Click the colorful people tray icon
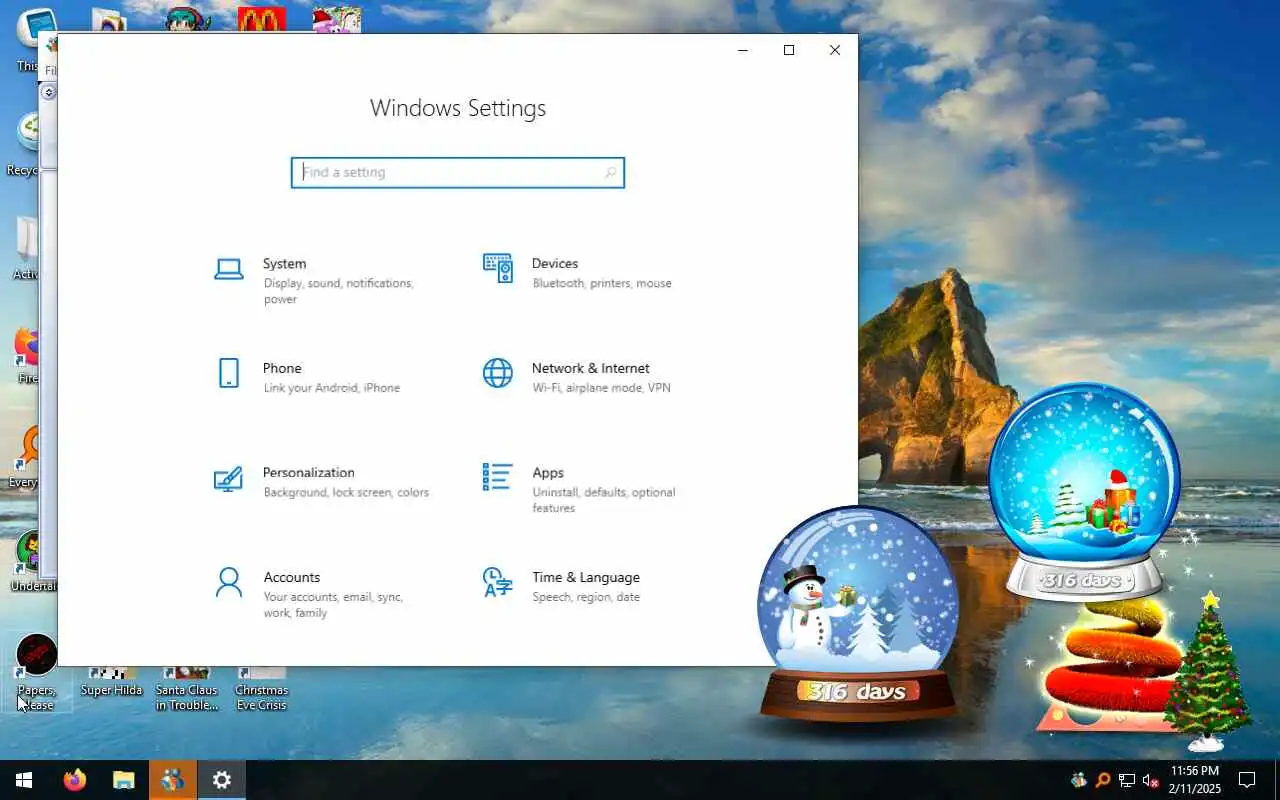The height and width of the screenshot is (800, 1280). tap(1079, 780)
